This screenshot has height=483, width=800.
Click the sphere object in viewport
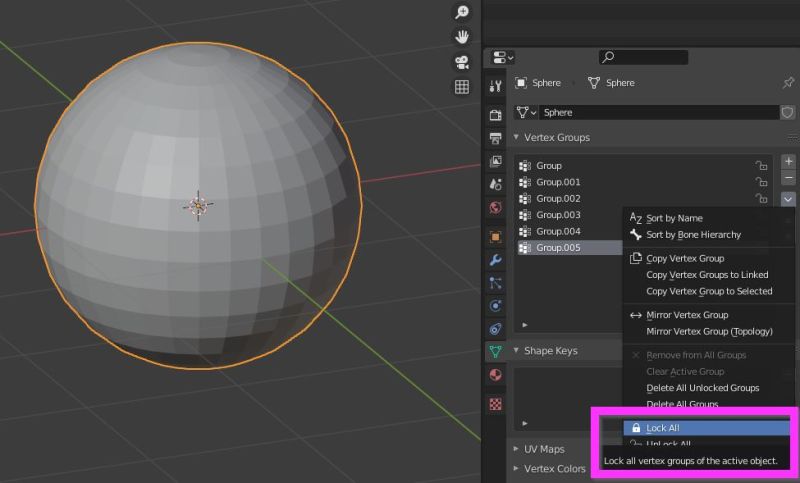[198, 205]
